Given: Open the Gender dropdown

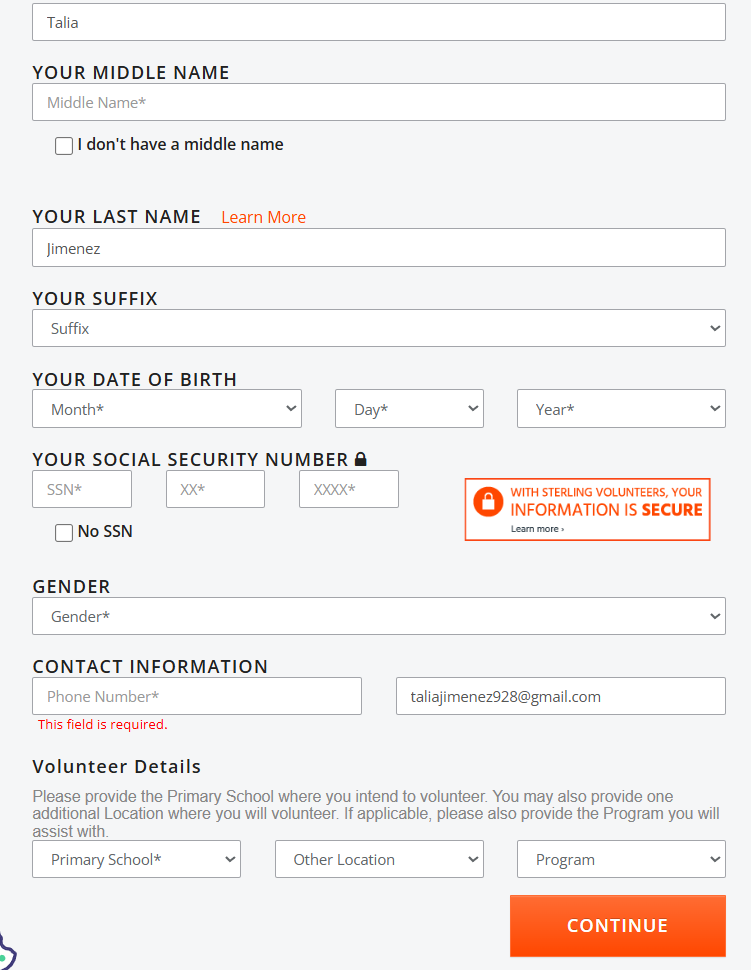Looking at the screenshot, I should tap(379, 616).
